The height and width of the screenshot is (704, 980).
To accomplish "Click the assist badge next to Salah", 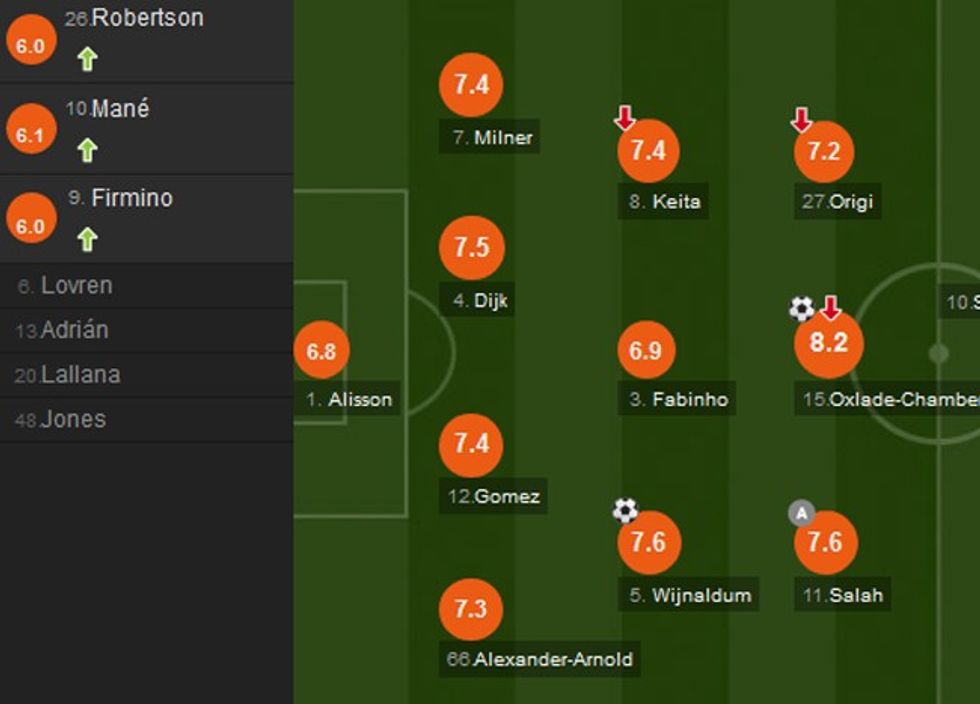I will coord(801,513).
